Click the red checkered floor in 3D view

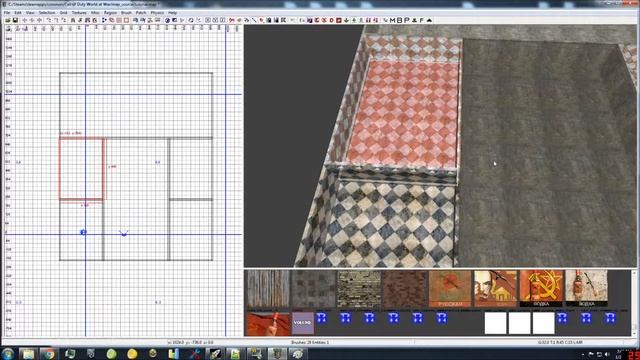pyautogui.click(x=404, y=114)
